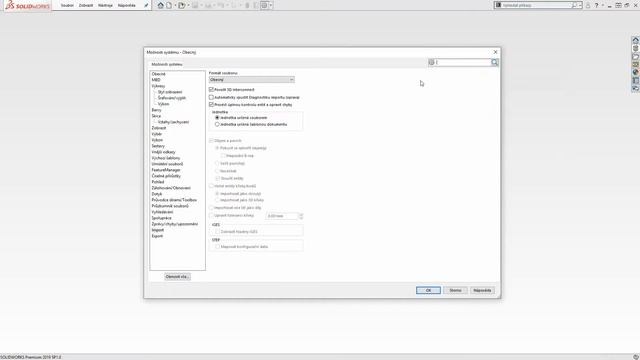Click the Storno button
Image resolution: width=640 pixels, height=360 pixels.
(455, 290)
